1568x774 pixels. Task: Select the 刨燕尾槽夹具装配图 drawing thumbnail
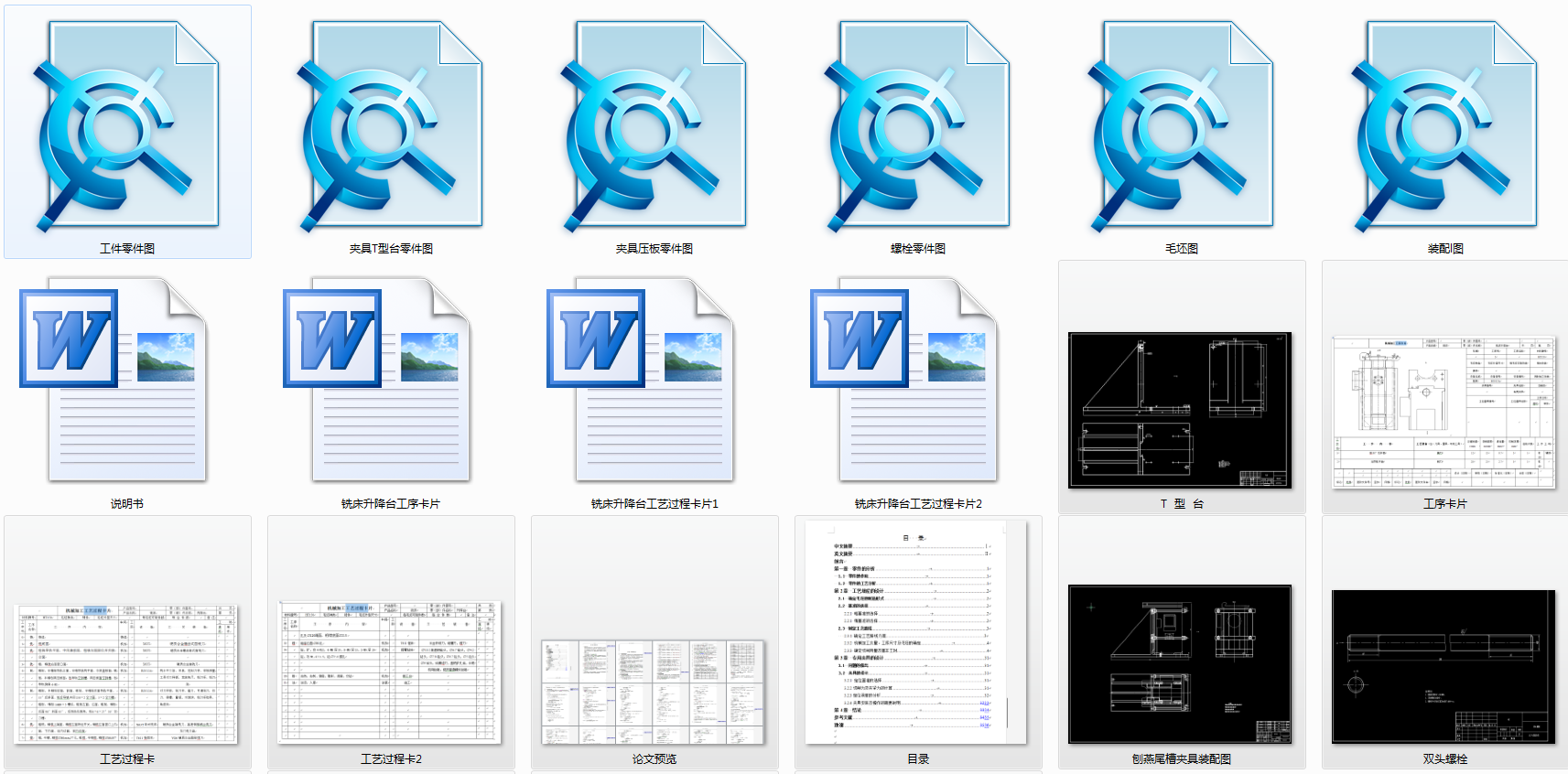[1180, 664]
